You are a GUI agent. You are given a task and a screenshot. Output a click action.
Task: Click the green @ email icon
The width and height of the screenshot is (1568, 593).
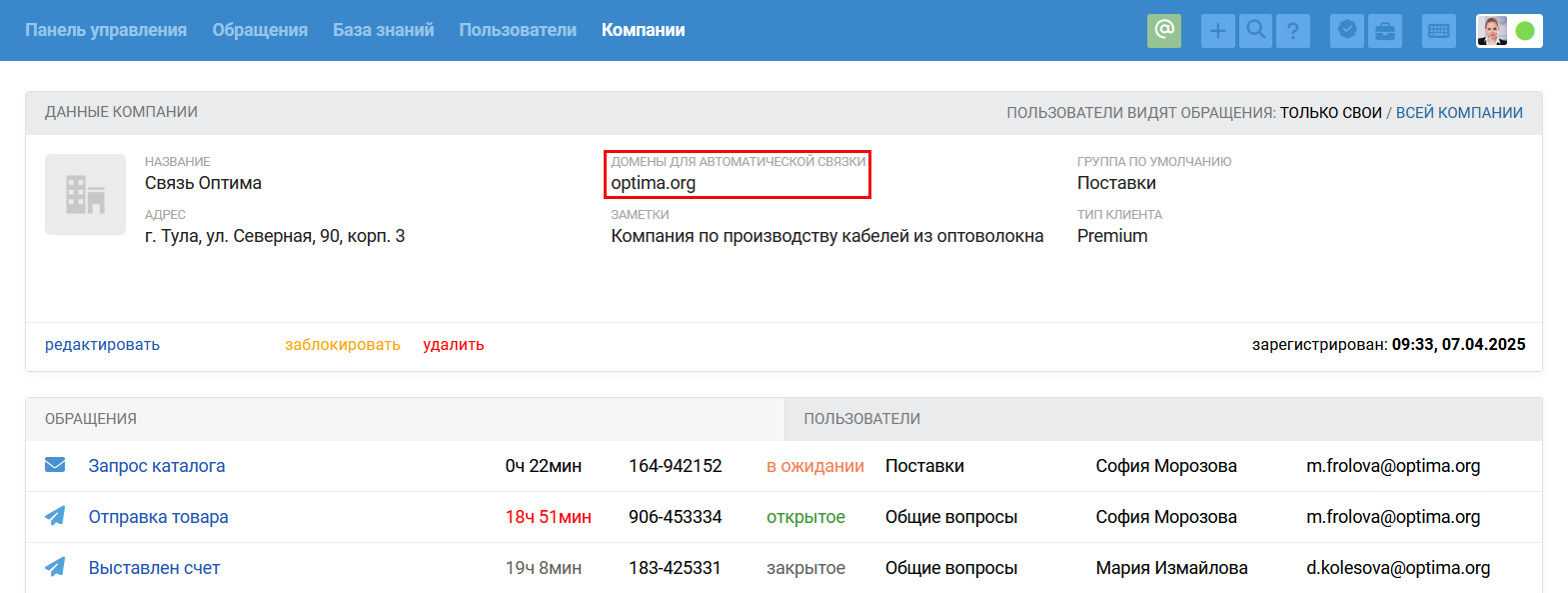coord(1163,30)
